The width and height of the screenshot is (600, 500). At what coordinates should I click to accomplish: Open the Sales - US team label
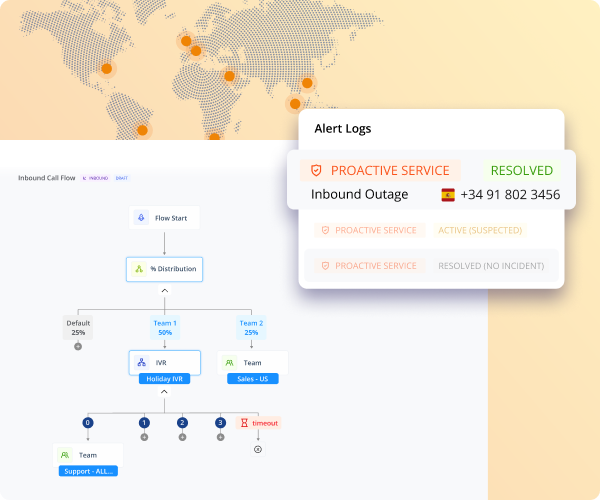pyautogui.click(x=252, y=379)
